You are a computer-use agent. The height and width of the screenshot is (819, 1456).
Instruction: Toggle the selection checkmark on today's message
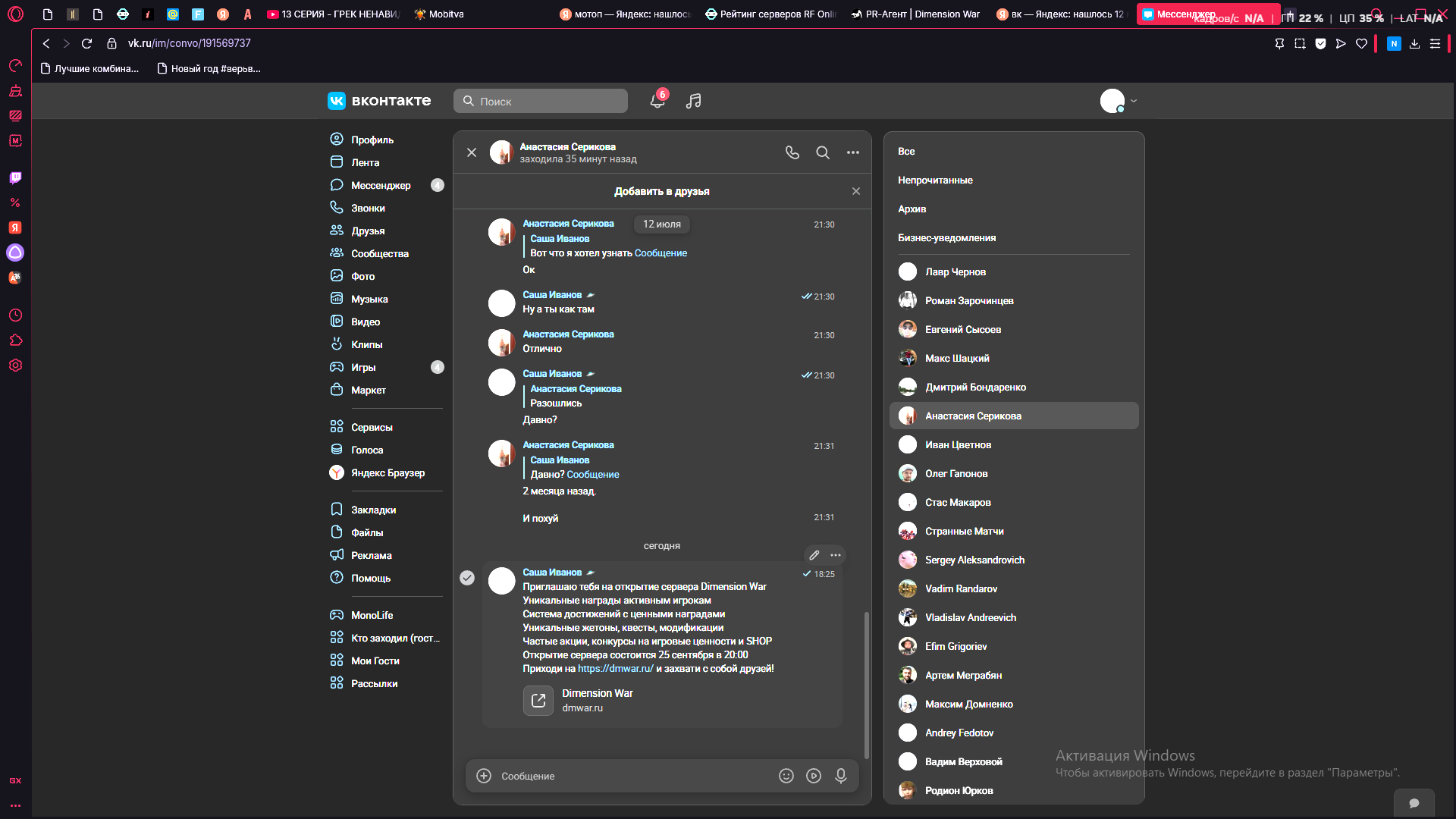tap(467, 578)
